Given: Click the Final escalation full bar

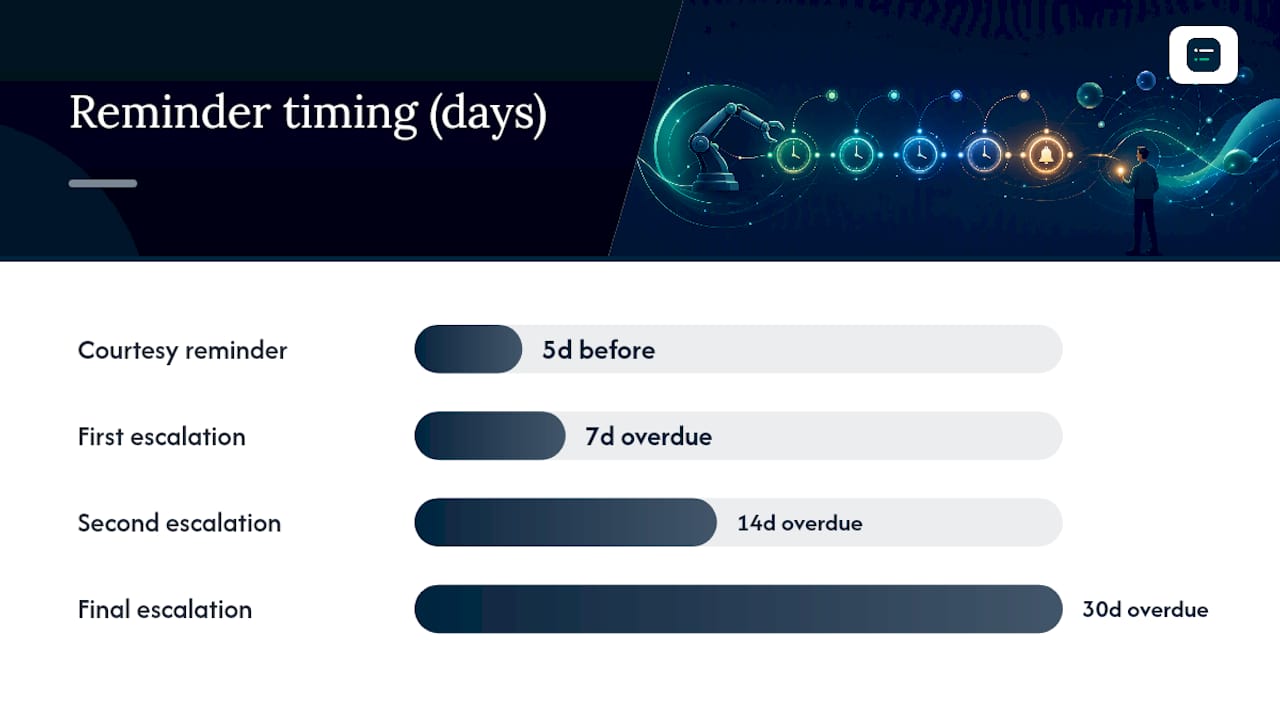Looking at the screenshot, I should pyautogui.click(x=738, y=609).
